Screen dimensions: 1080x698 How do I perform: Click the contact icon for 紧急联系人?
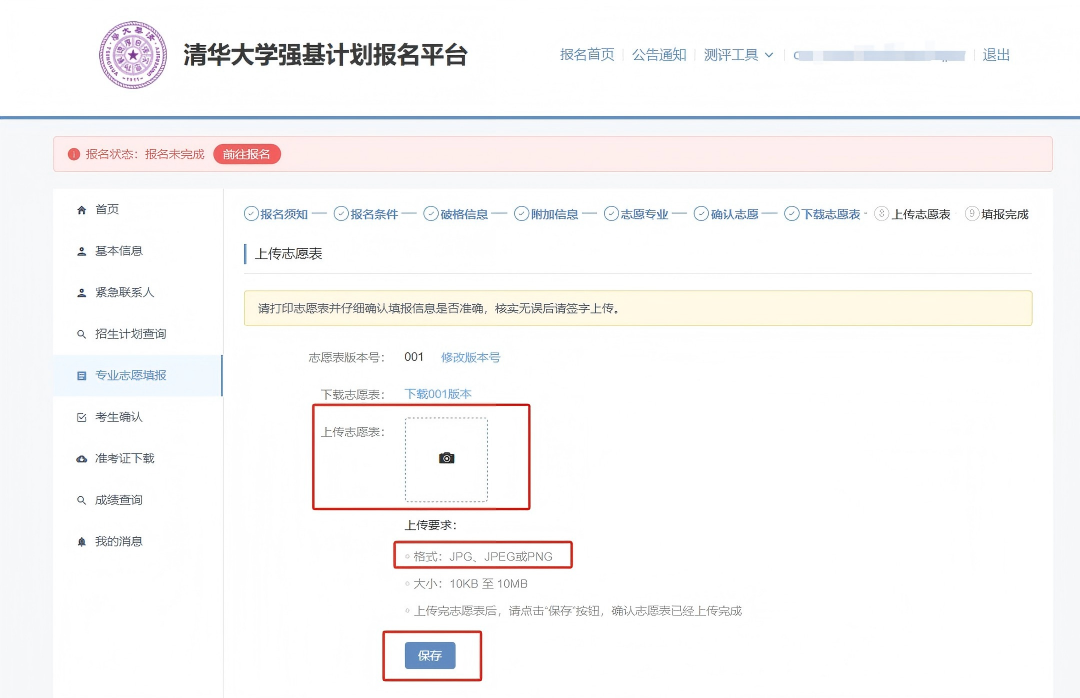pyautogui.click(x=84, y=291)
